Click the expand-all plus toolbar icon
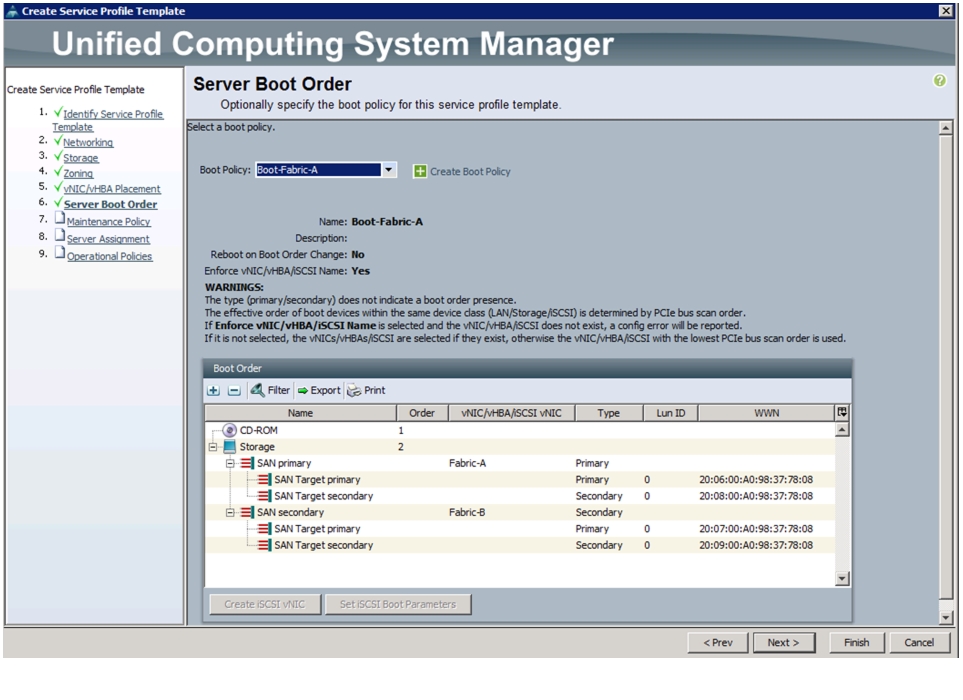The height and width of the screenshot is (700, 963). click(x=213, y=391)
